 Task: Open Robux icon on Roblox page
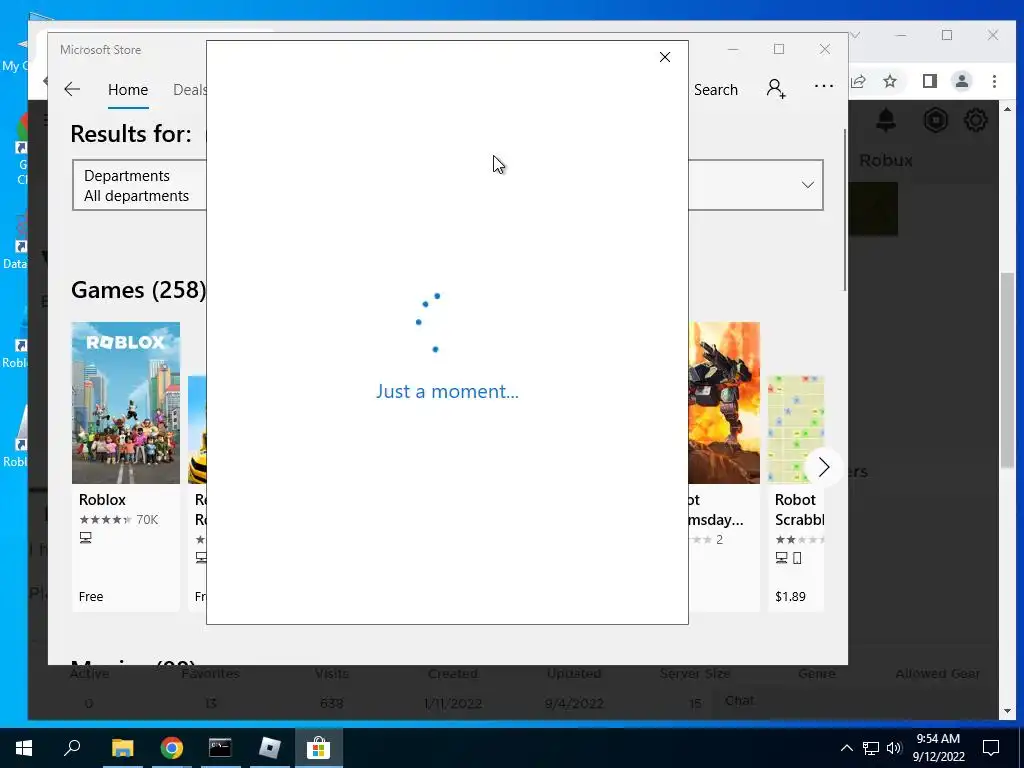935,120
